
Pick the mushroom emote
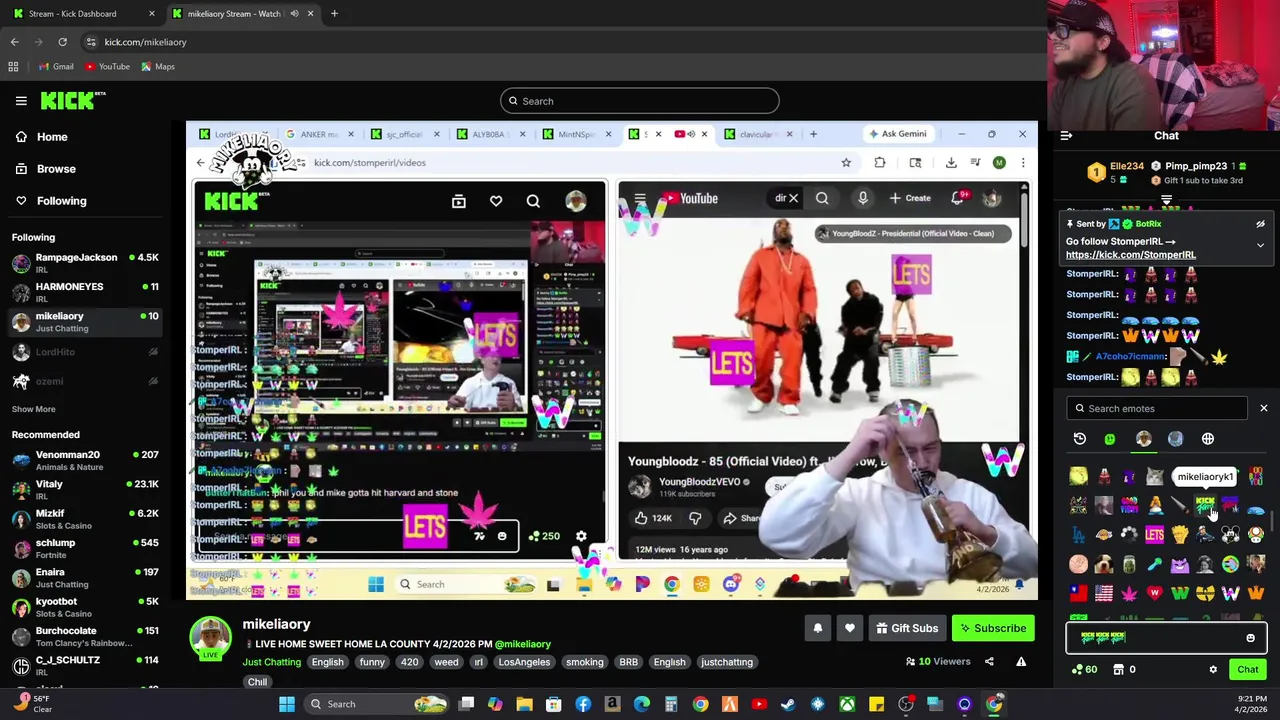click(1255, 534)
